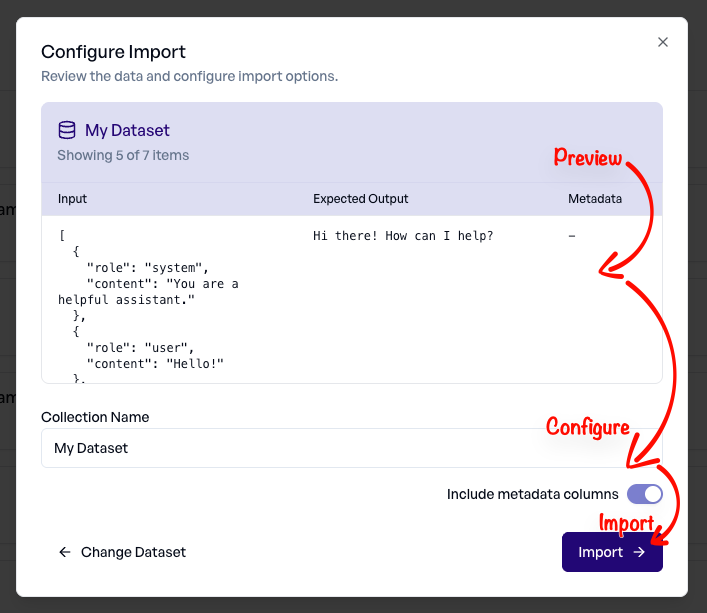Click the left arrow icon beside Change Dataset
707x613 pixels.
click(x=65, y=552)
